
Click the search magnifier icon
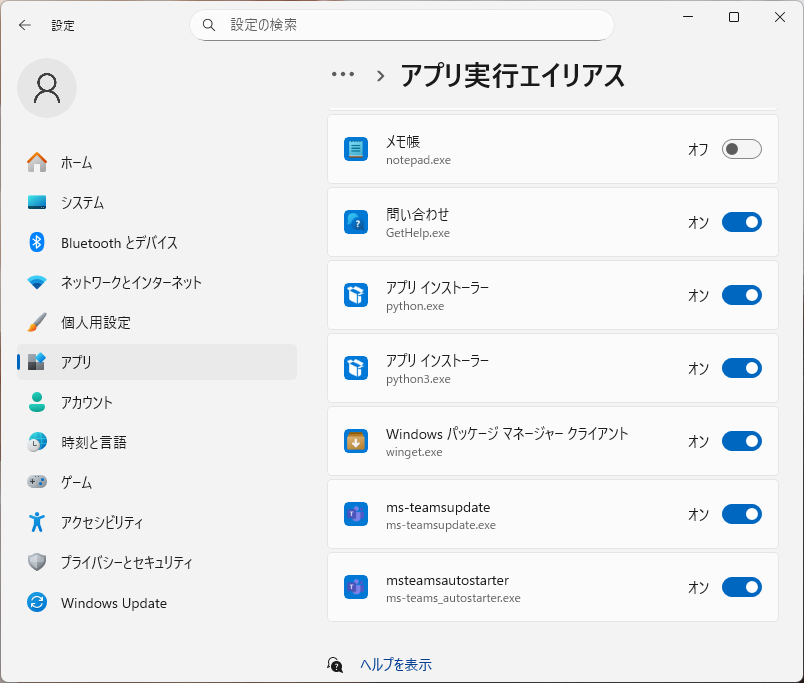click(209, 24)
